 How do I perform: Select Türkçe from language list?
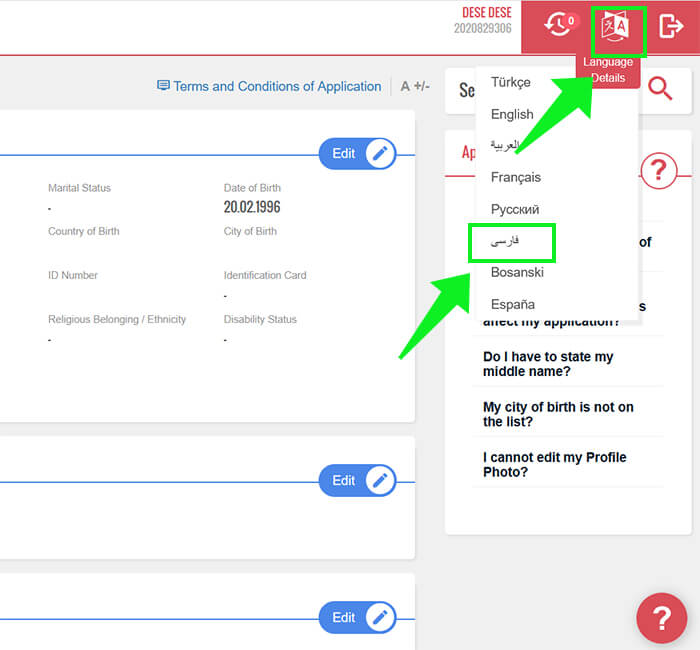point(511,82)
